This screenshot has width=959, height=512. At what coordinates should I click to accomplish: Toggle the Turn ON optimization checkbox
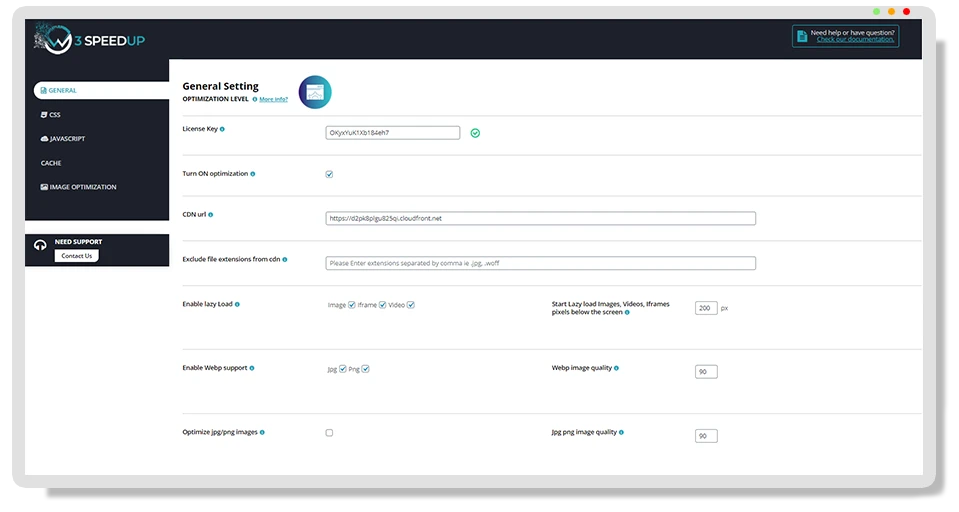coord(329,174)
